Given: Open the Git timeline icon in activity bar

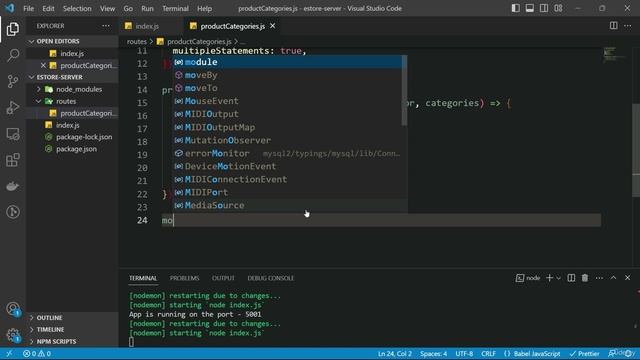Looking at the screenshot, I should tap(13, 212).
